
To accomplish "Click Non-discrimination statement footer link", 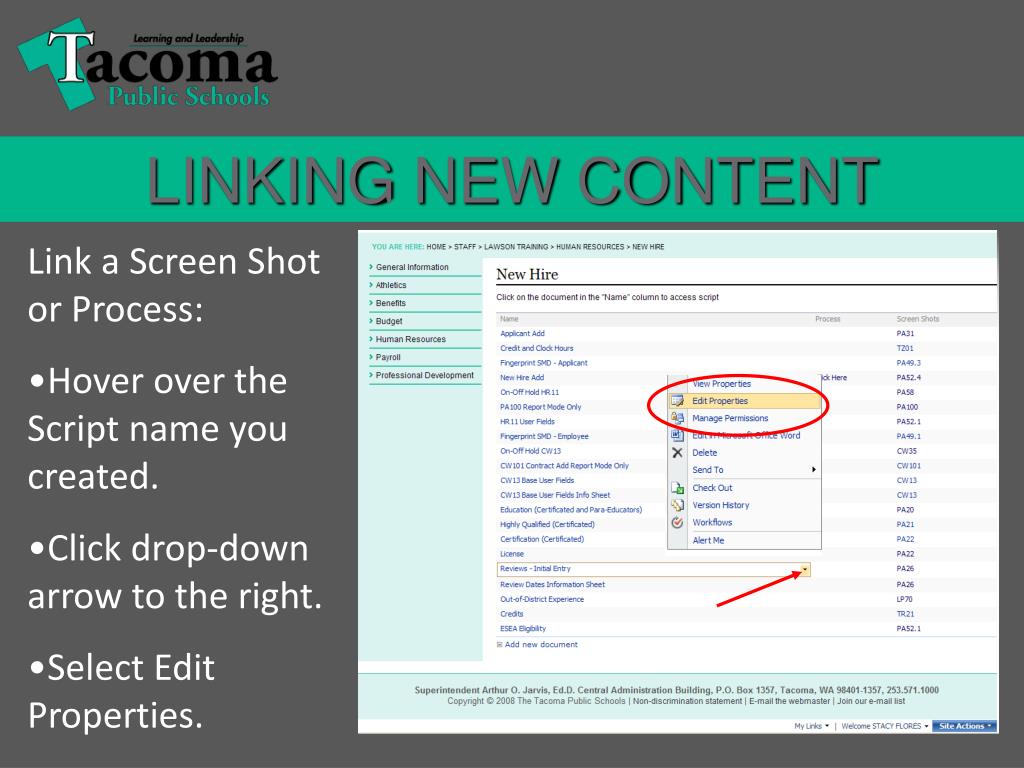I will [687, 701].
